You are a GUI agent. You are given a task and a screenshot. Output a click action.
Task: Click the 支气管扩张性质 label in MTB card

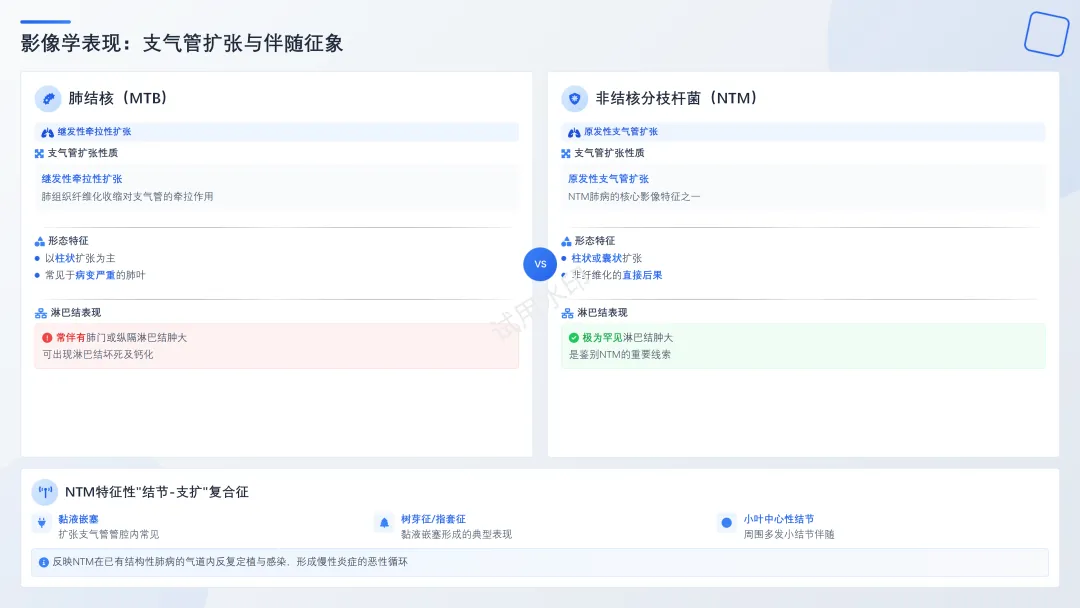click(83, 153)
